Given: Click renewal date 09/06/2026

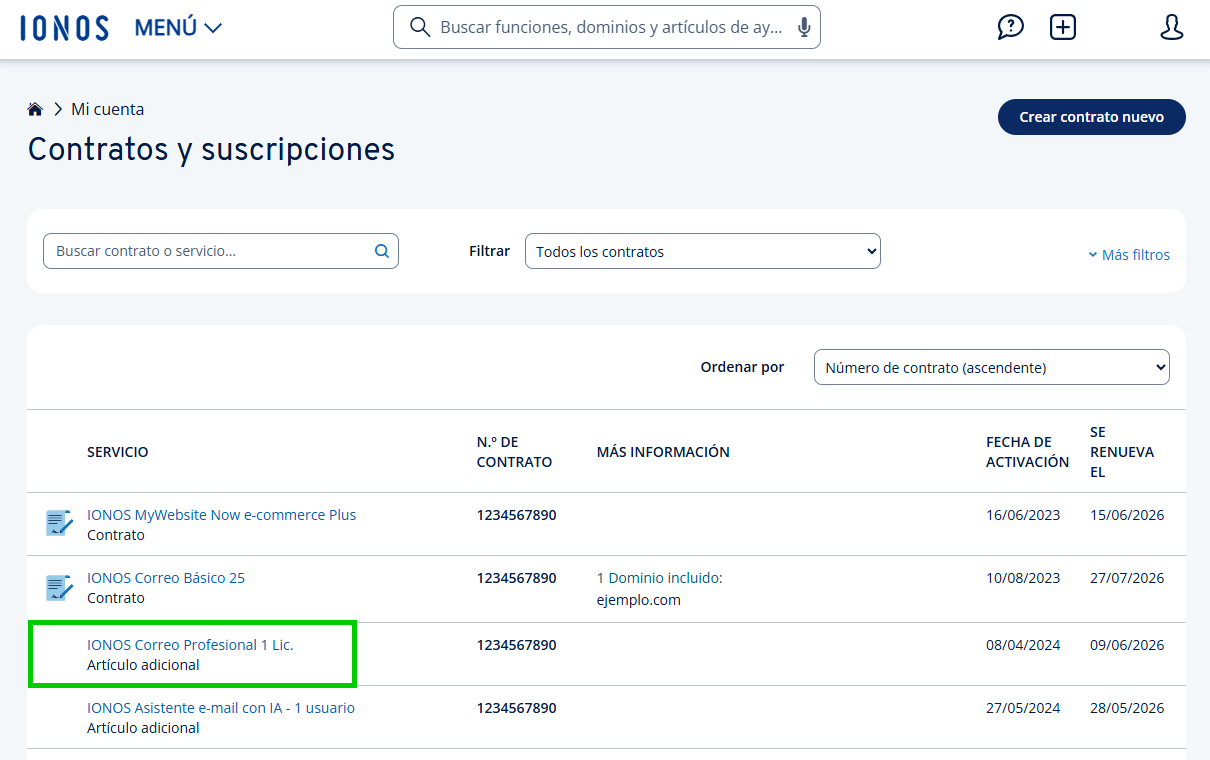Looking at the screenshot, I should point(1127,645).
